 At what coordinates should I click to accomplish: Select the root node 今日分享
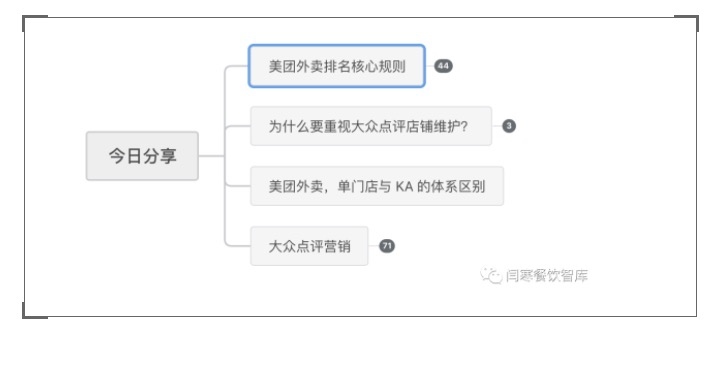pyautogui.click(x=142, y=156)
